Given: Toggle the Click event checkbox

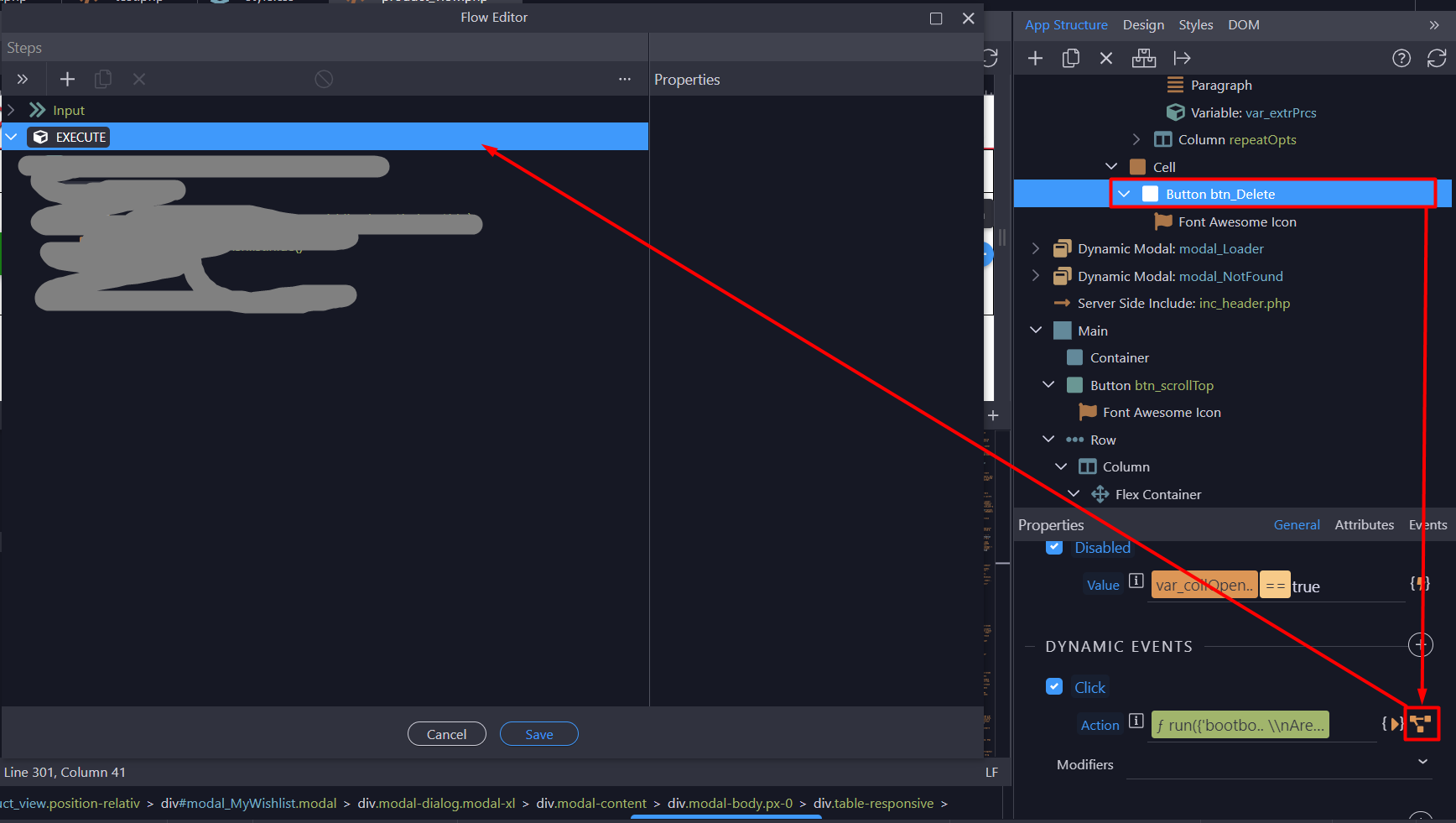Looking at the screenshot, I should (x=1054, y=686).
